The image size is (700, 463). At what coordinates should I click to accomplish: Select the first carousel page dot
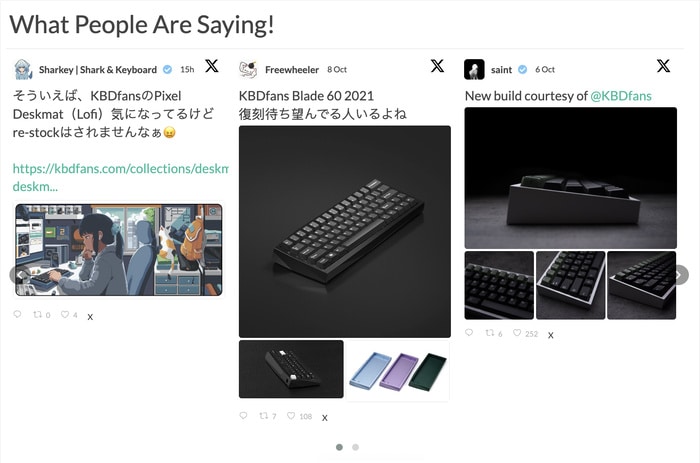340,447
